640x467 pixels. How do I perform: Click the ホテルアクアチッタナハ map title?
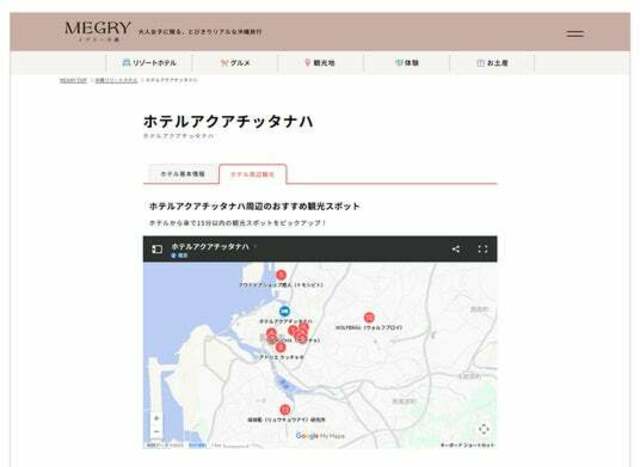[210, 247]
